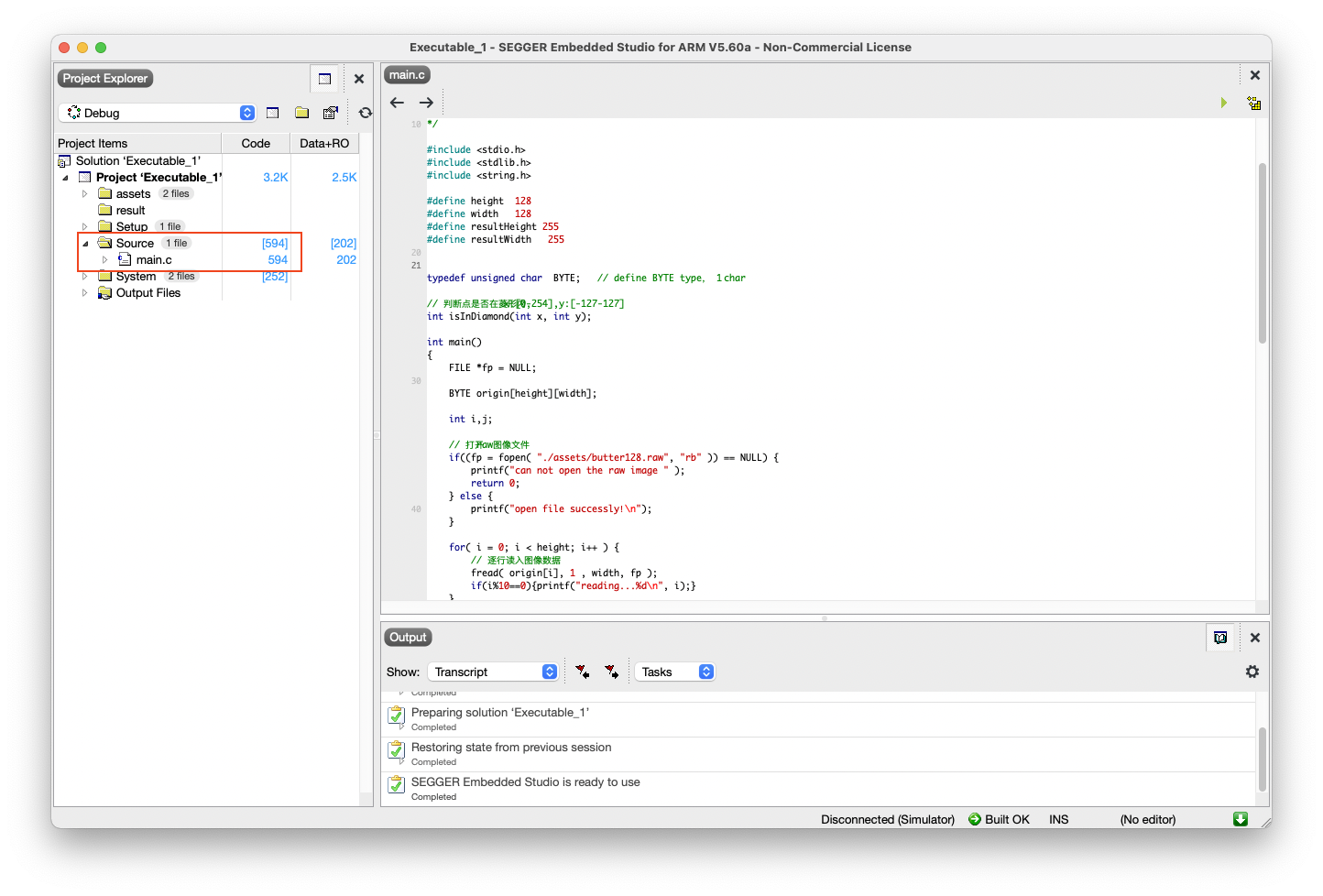
Task: Click the Code column header
Action: pos(256,143)
